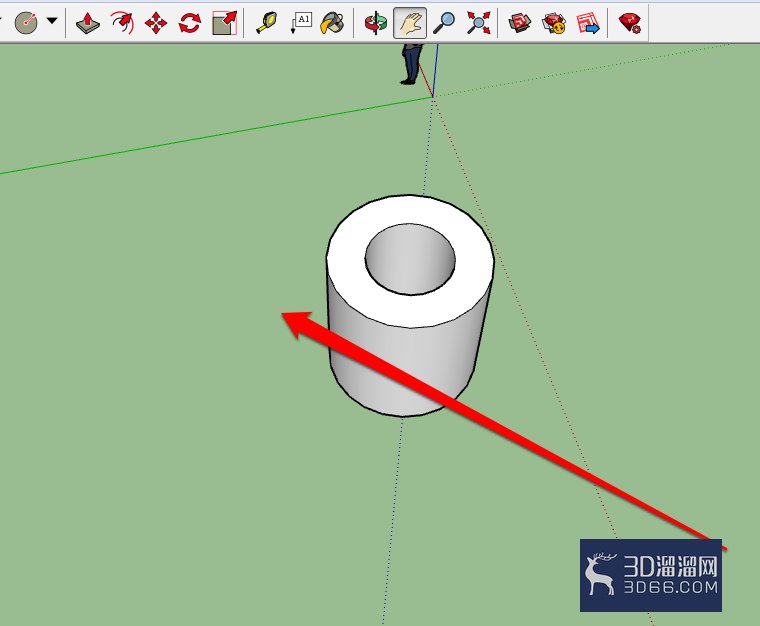Viewport: 760px width, 626px height.
Task: Select the Scale tool
Action: 224,23
